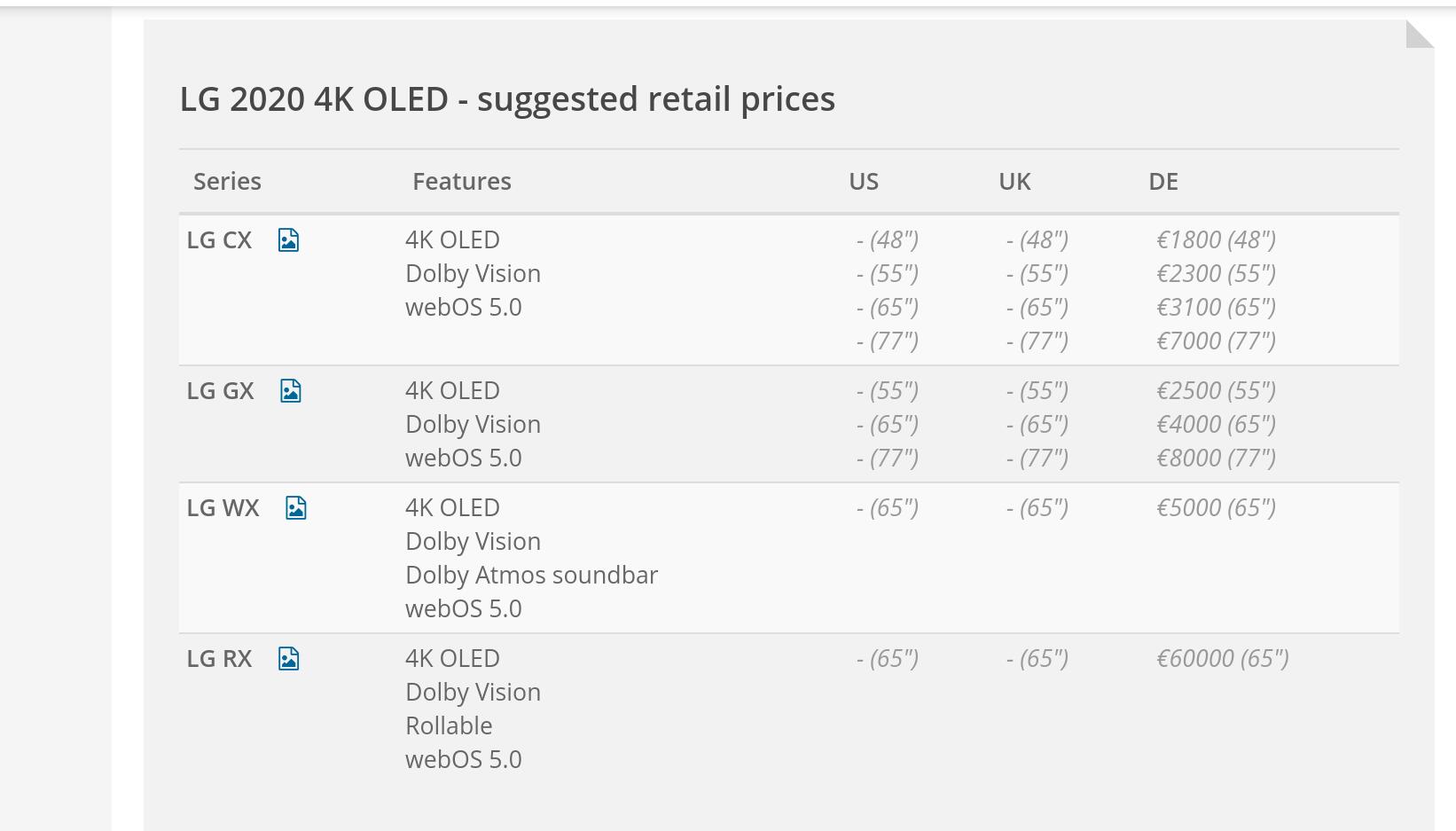Click the LG WX series name
The image size is (1456, 831).
(x=223, y=508)
